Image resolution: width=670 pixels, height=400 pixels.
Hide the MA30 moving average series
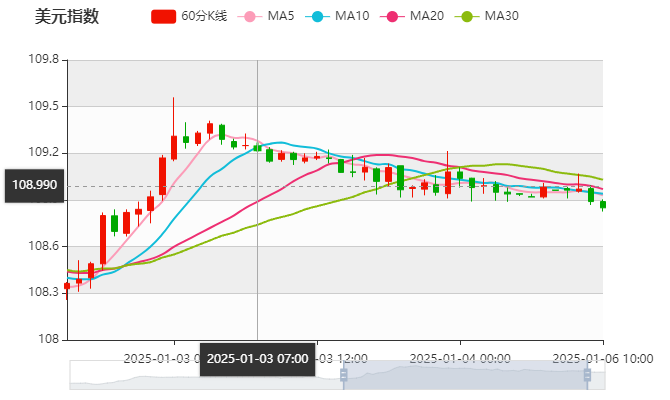click(x=501, y=17)
